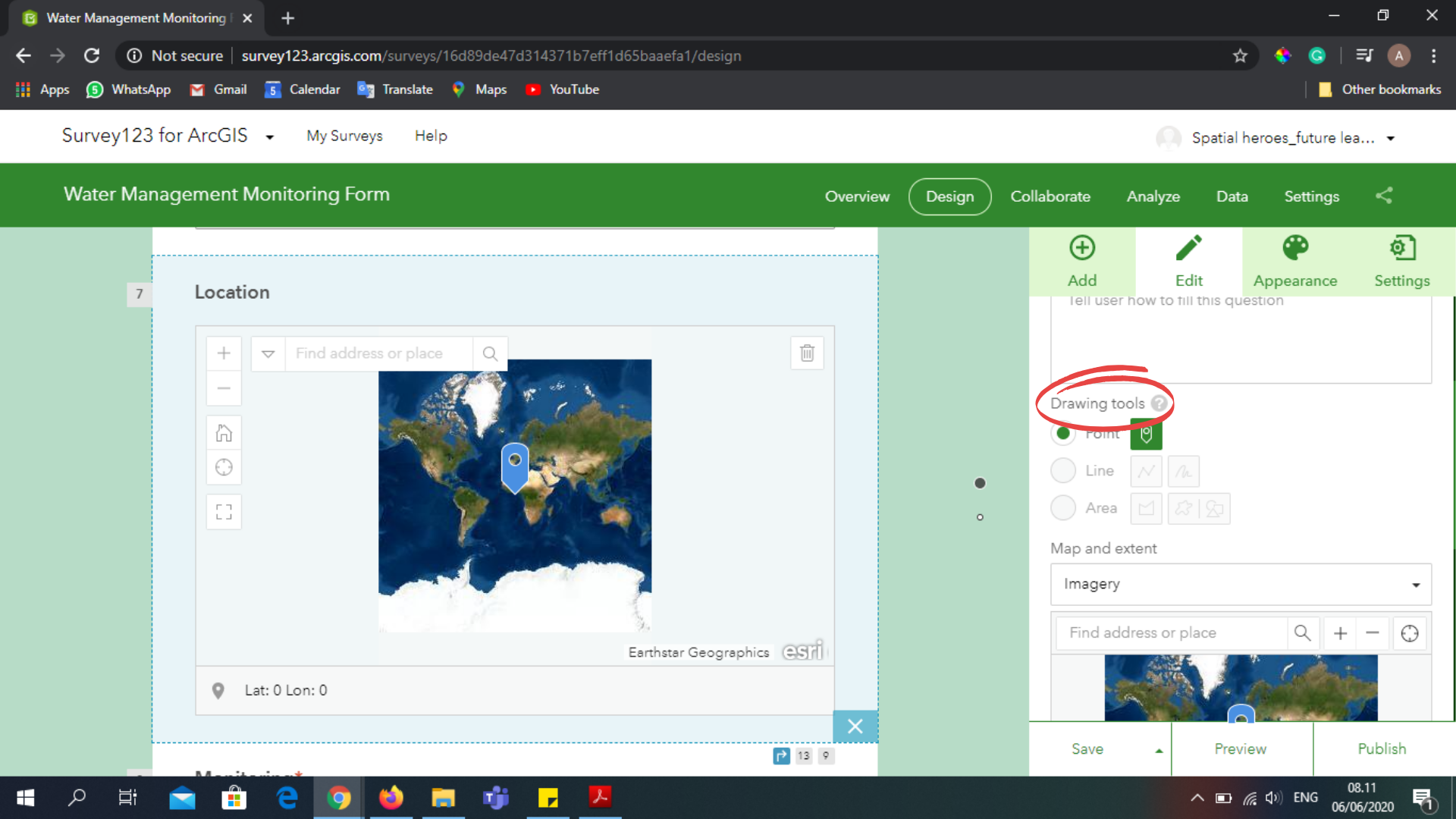
Task: Click the search magnifier in the Location map
Action: [x=490, y=353]
